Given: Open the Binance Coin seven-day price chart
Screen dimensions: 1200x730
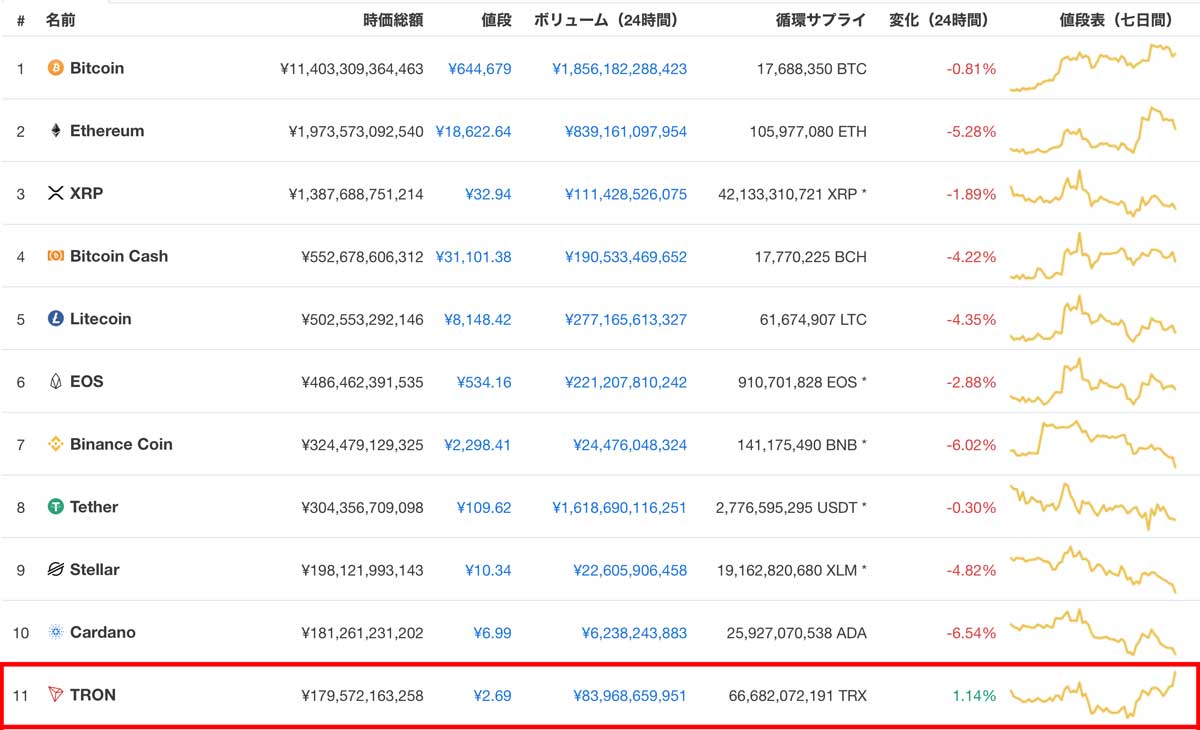Looking at the screenshot, I should [x=1094, y=444].
